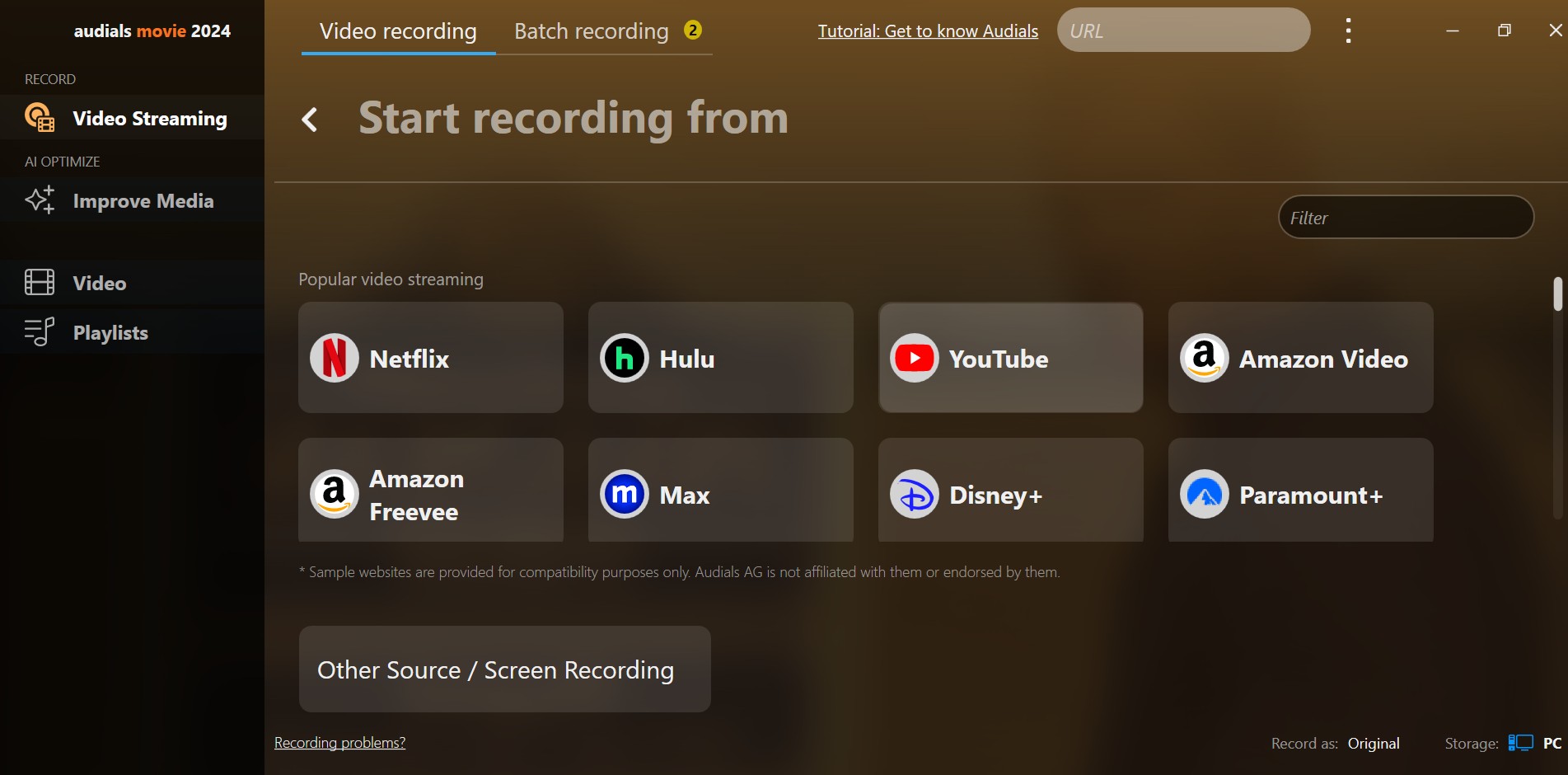Click into the Filter search field
The image size is (1568, 775).
click(1407, 218)
